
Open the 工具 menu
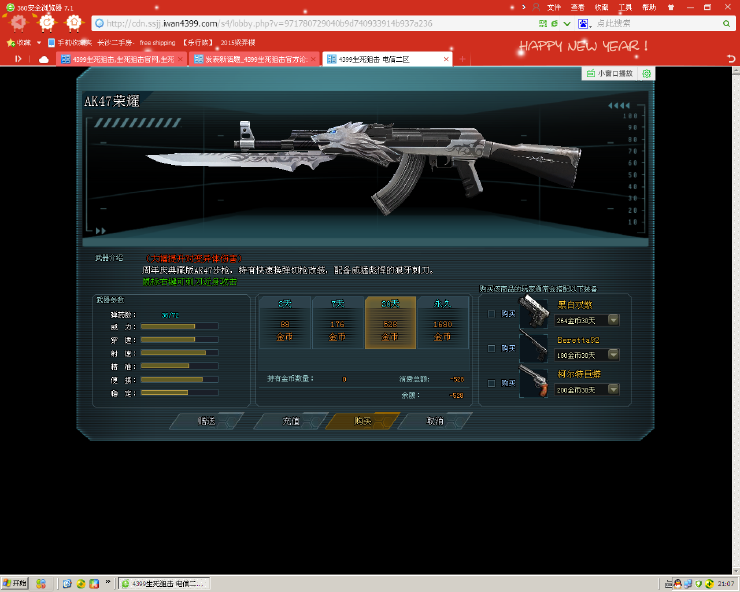coord(625,7)
